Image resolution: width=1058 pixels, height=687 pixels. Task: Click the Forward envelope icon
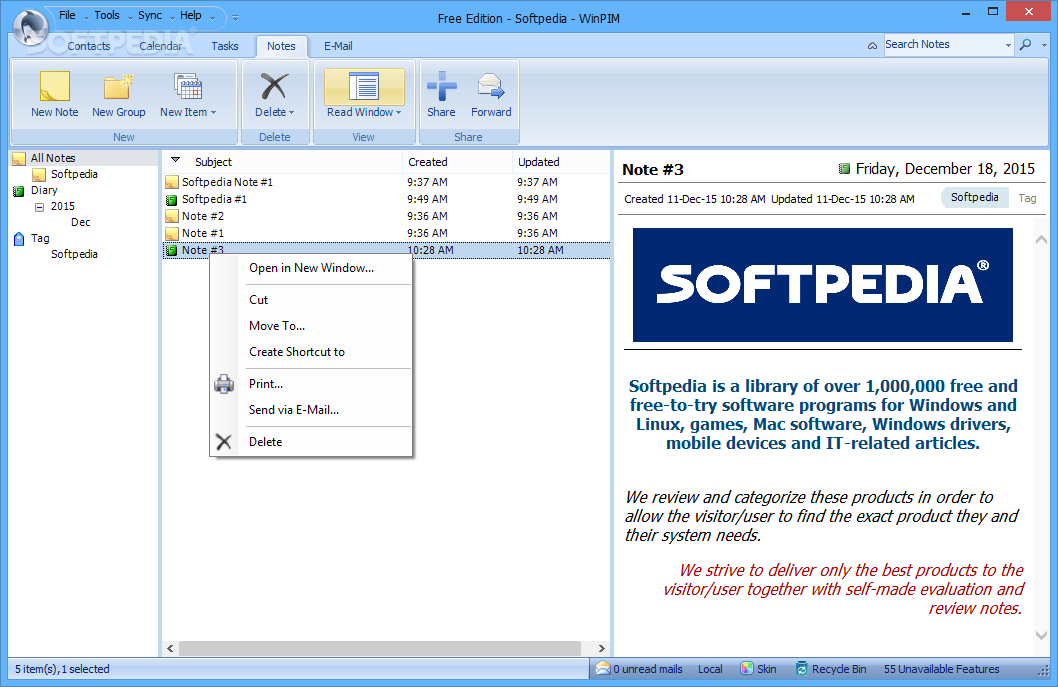coord(491,86)
